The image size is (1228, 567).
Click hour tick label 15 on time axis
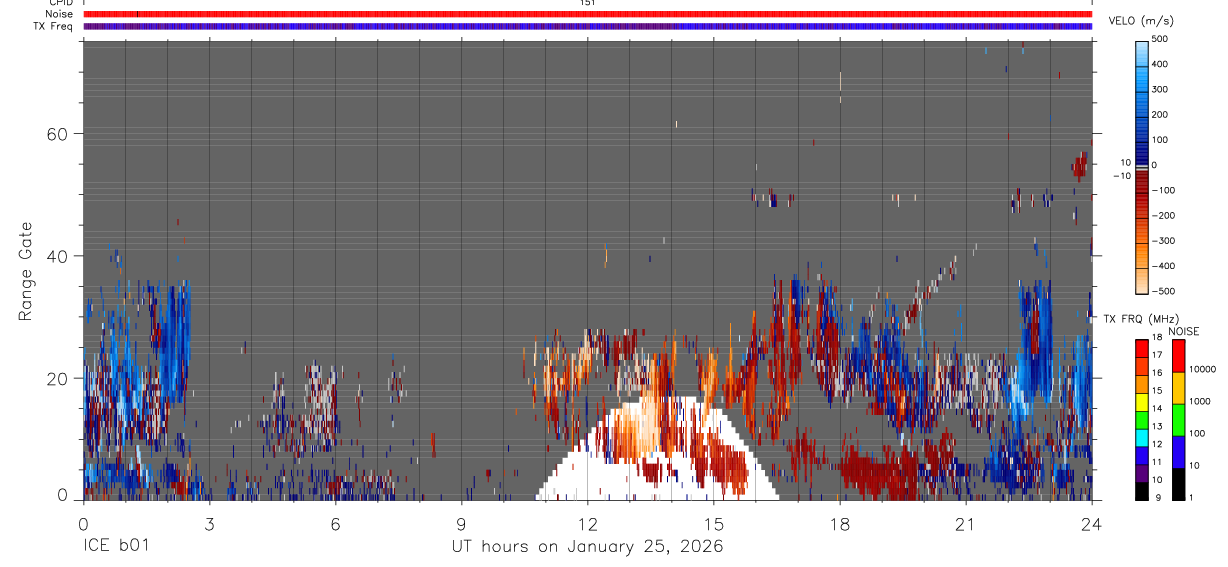click(x=713, y=523)
